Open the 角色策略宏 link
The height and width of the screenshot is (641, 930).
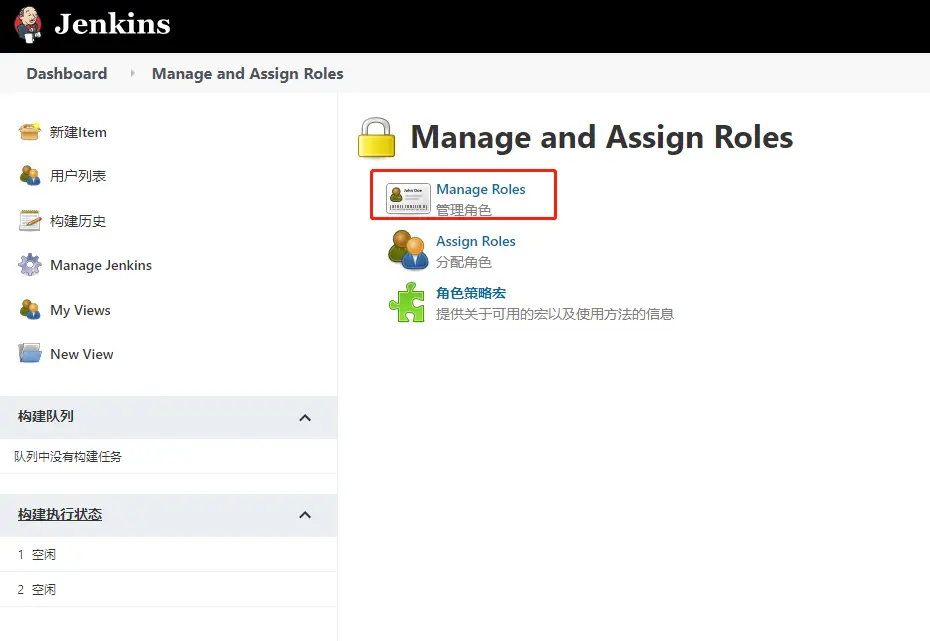coord(470,293)
